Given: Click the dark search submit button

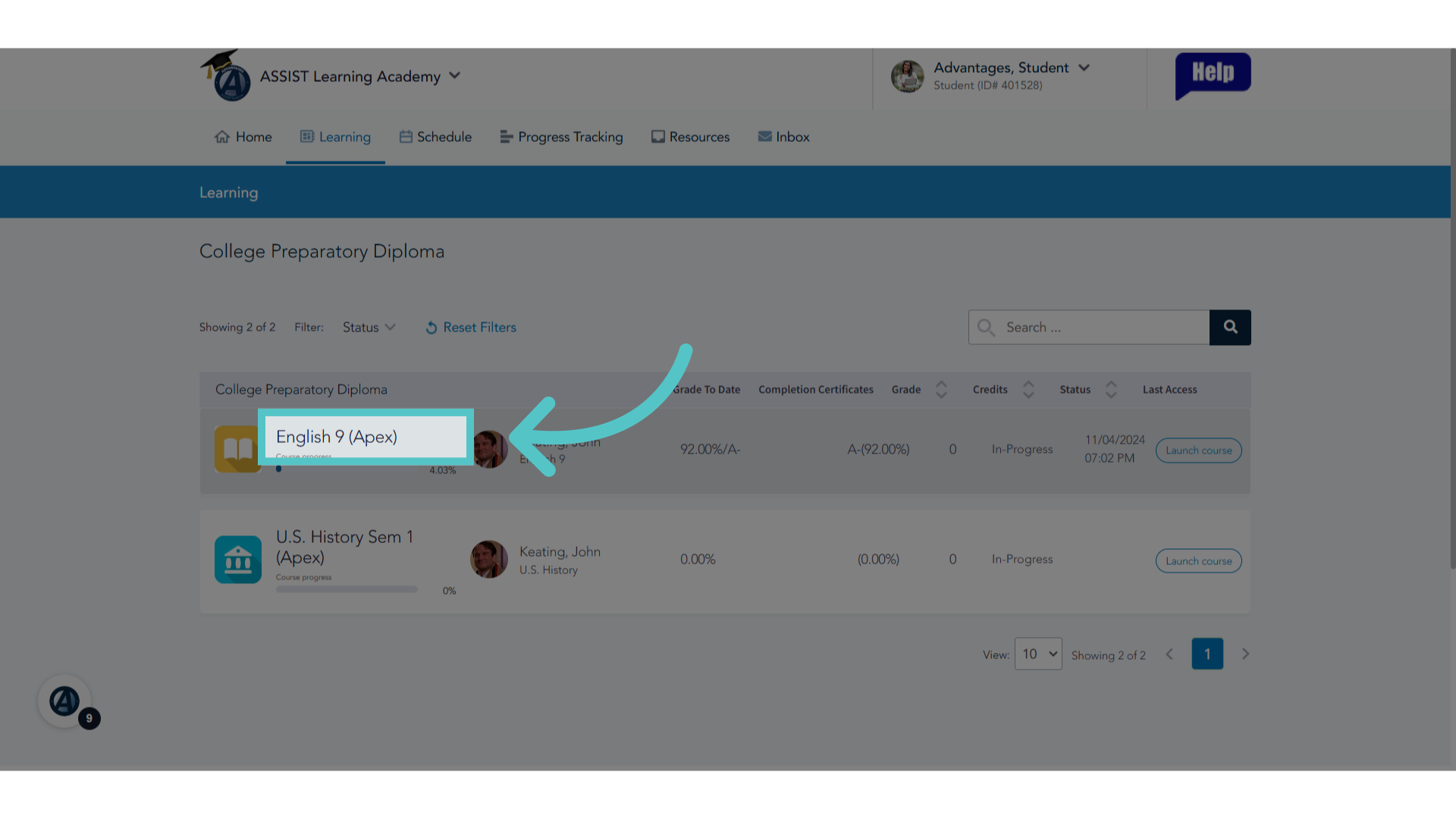Looking at the screenshot, I should point(1230,327).
